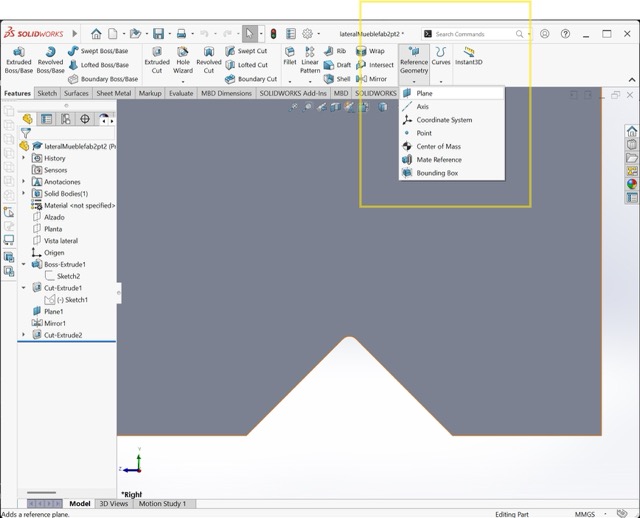Viewport: 640px width, 518px height.
Task: Click the user login icon
Action: click(x=544, y=34)
